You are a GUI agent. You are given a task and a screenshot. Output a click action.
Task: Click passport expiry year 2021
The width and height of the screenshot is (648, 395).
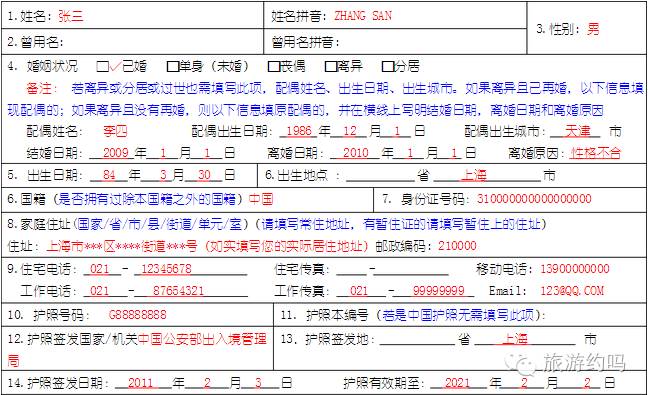[x=457, y=383]
